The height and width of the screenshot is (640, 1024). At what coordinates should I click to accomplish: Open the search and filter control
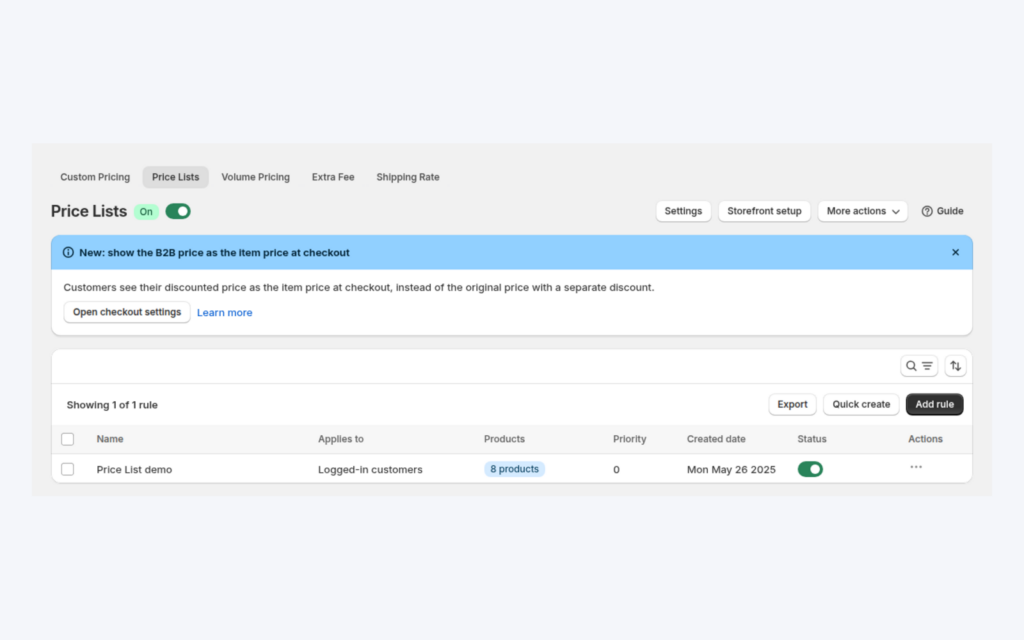pyautogui.click(x=919, y=366)
